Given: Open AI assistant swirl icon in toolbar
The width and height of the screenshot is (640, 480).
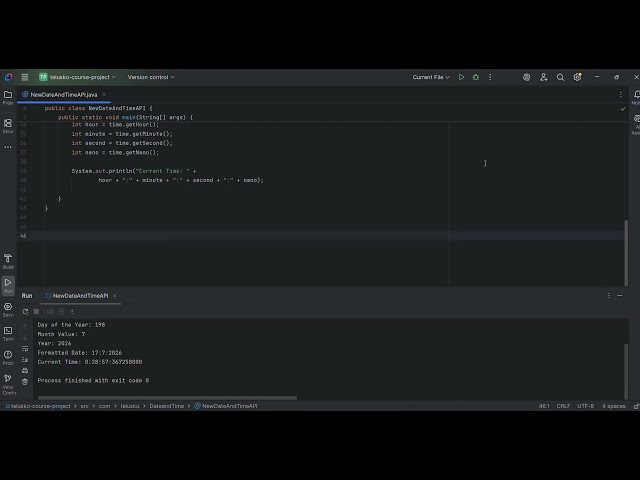Looking at the screenshot, I should click(x=527, y=77).
